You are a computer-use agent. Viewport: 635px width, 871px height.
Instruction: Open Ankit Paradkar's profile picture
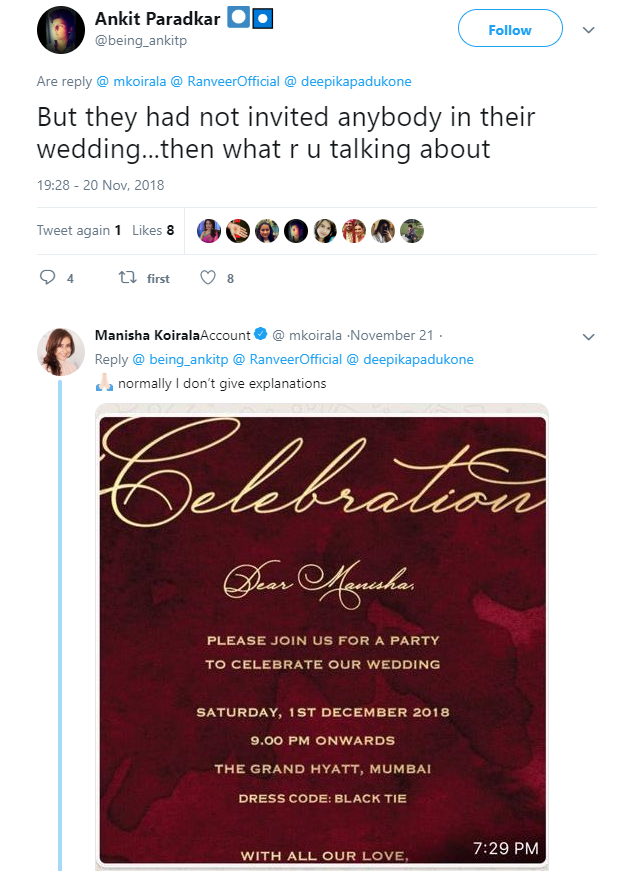tap(60, 30)
